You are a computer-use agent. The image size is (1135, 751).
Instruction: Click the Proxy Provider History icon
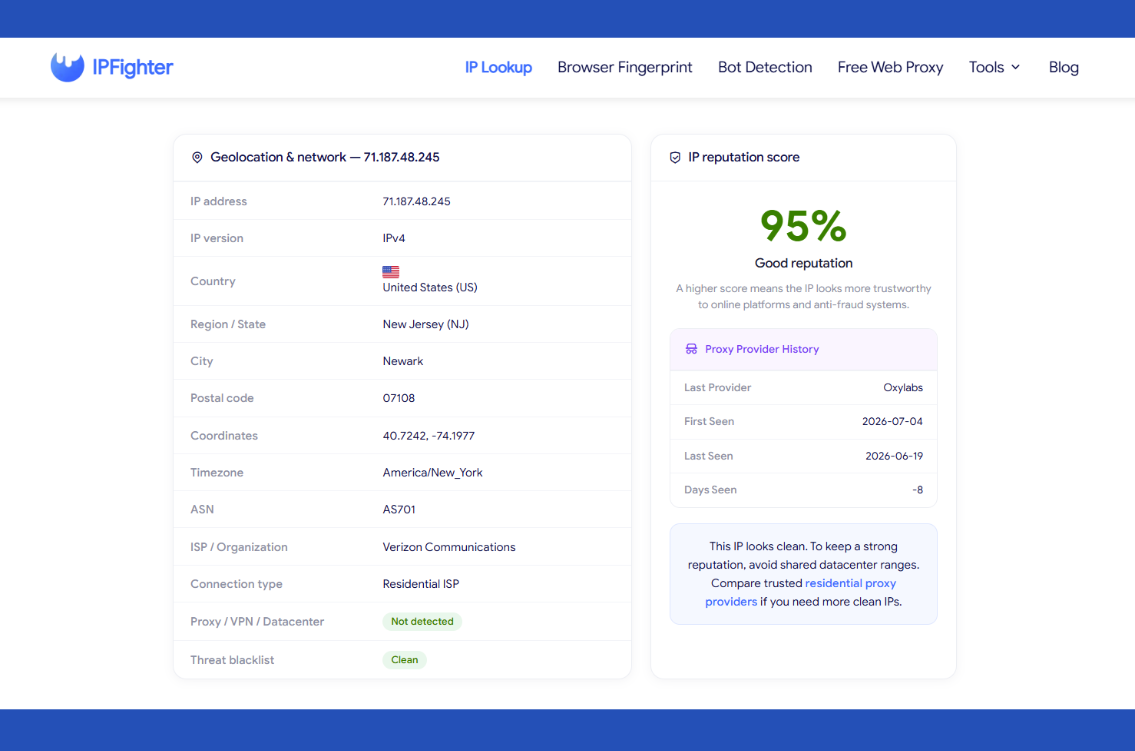coord(691,349)
